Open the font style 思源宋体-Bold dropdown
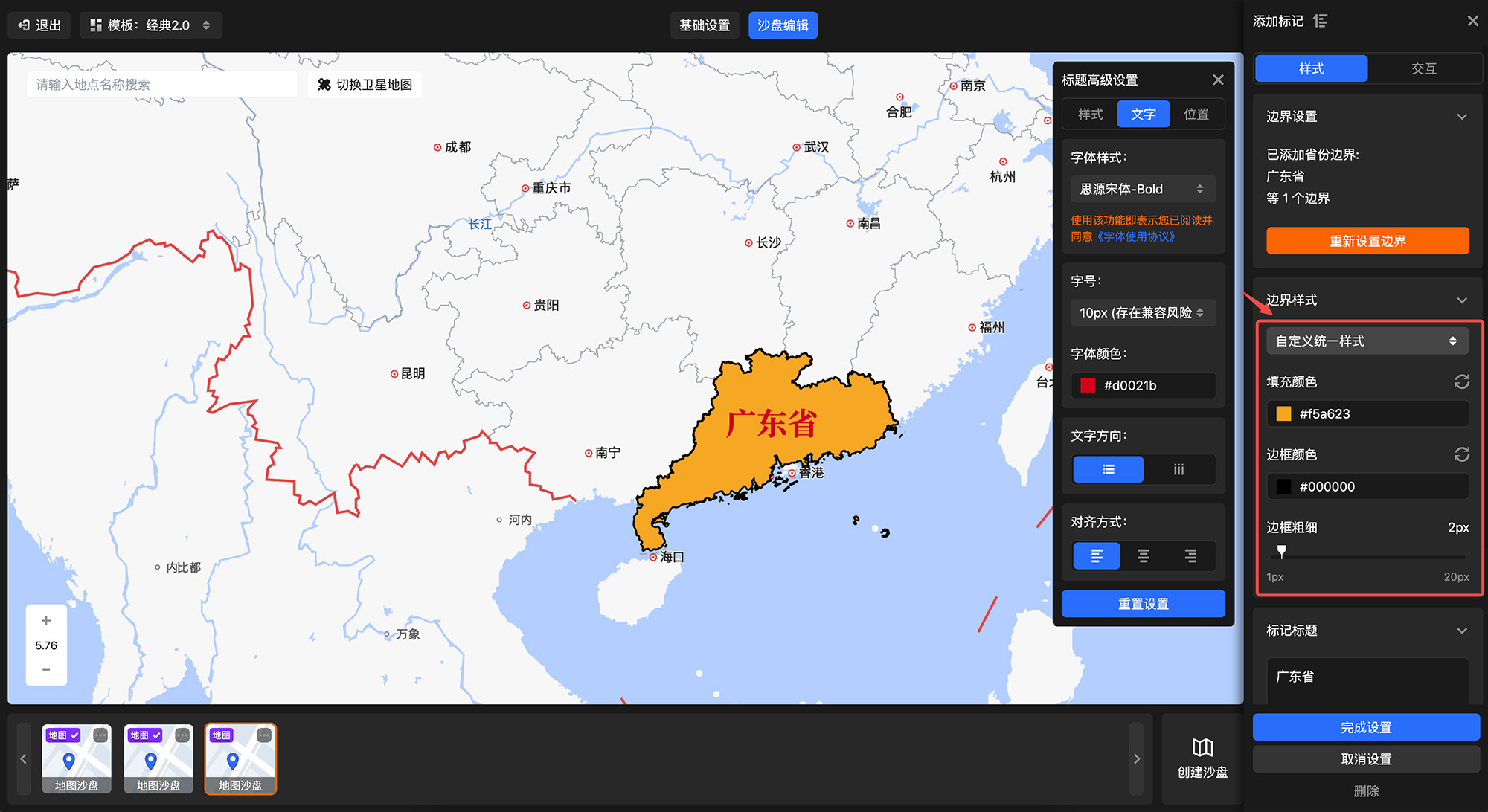This screenshot has height=812, width=1488. (x=1143, y=189)
